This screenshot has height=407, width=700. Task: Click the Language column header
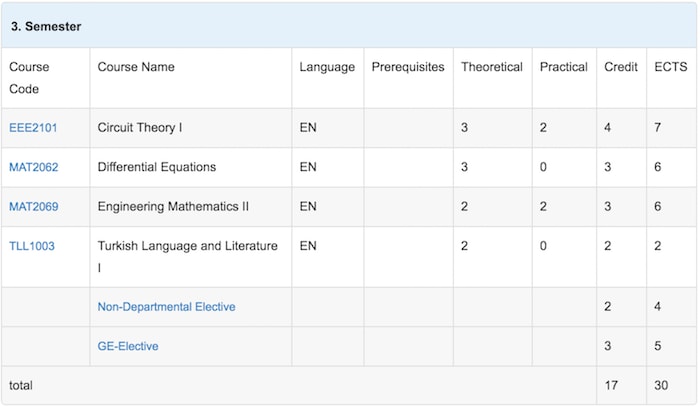click(327, 67)
